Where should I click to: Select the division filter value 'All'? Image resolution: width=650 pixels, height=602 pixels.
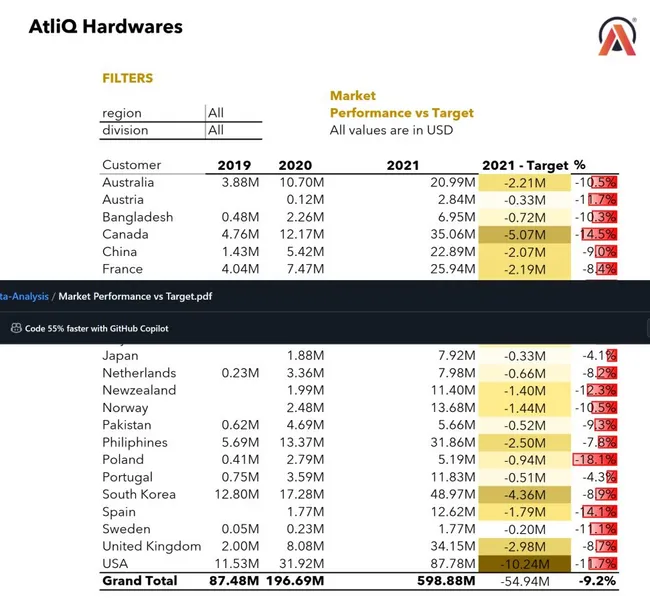point(216,130)
